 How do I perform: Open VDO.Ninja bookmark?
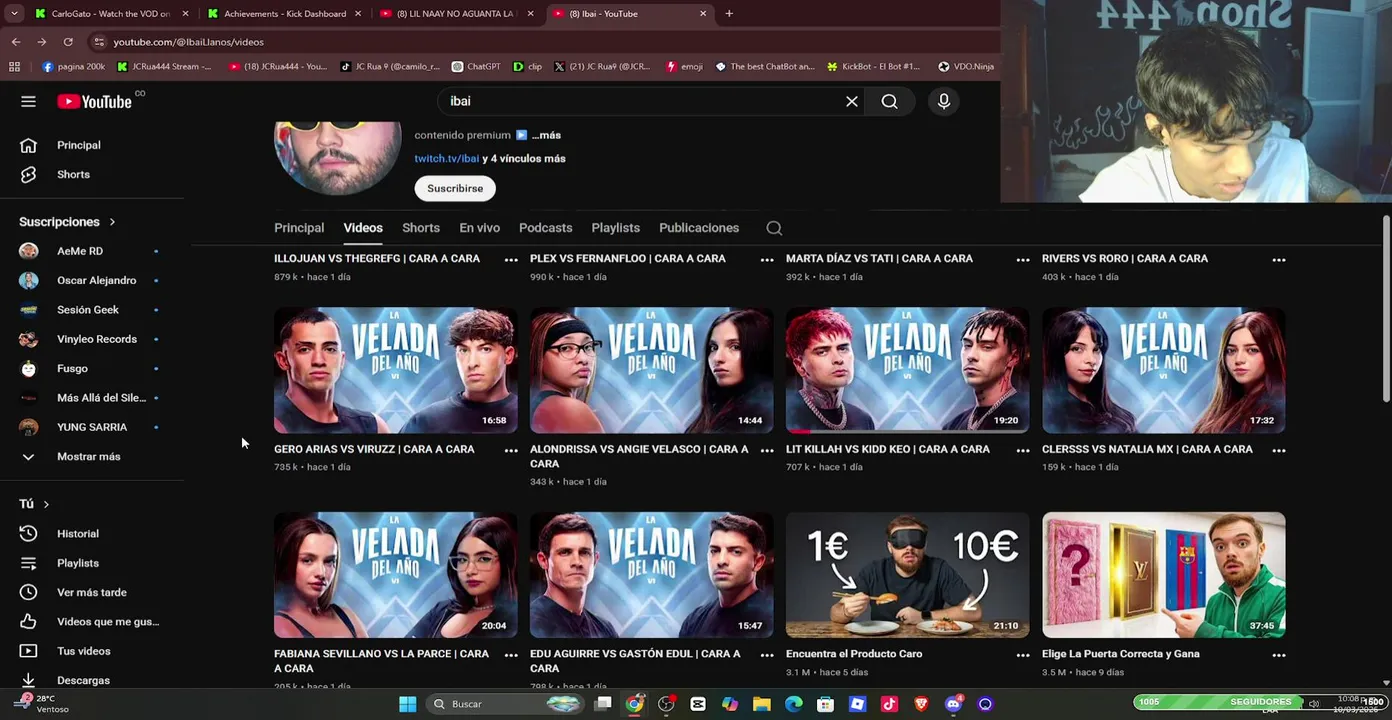click(x=966, y=67)
